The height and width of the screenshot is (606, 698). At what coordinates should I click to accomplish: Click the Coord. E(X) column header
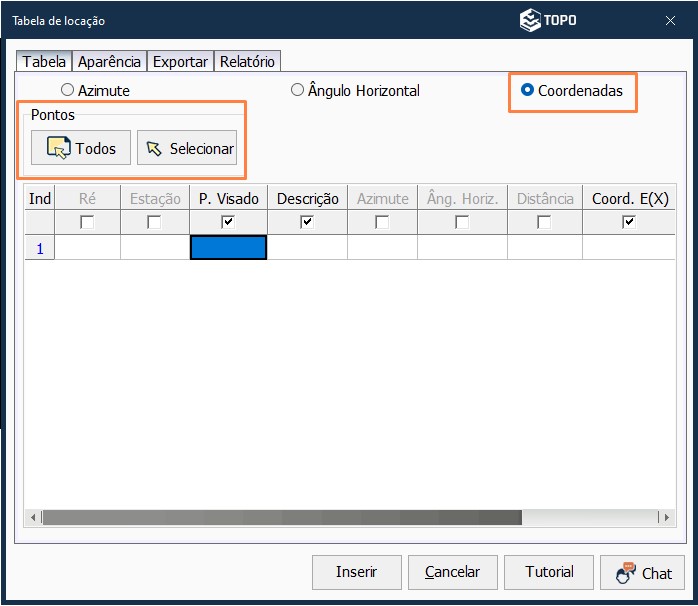629,198
